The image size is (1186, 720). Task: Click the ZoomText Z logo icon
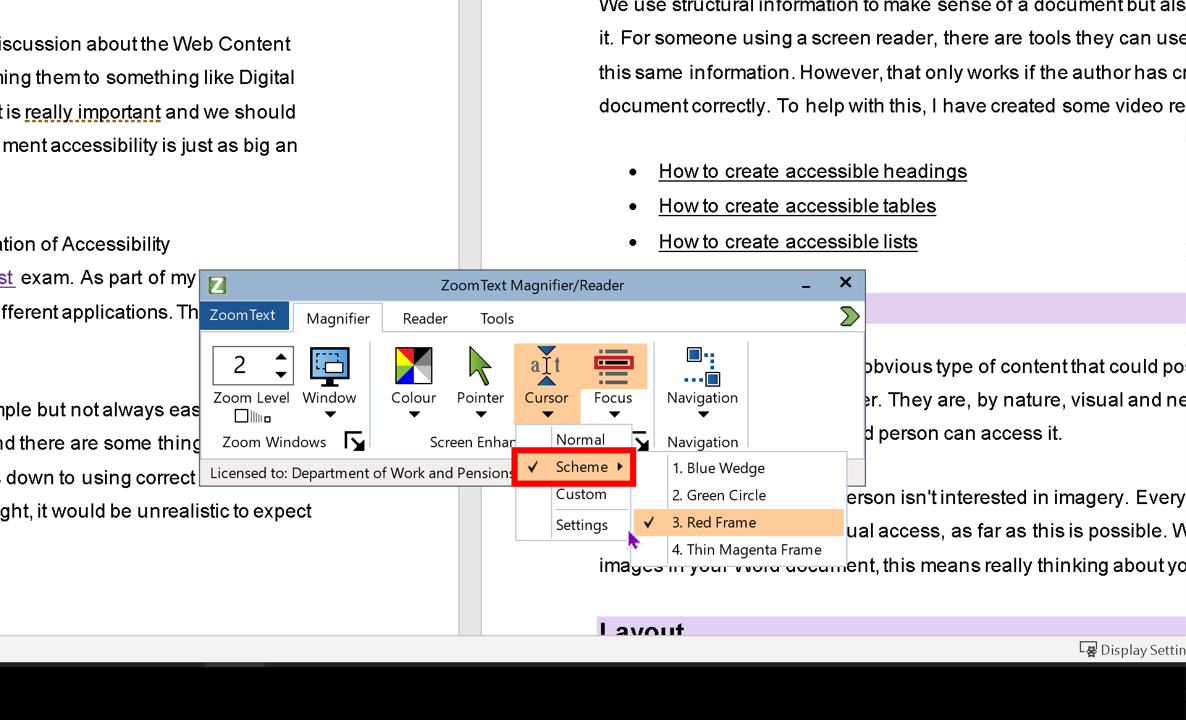pyautogui.click(x=217, y=285)
